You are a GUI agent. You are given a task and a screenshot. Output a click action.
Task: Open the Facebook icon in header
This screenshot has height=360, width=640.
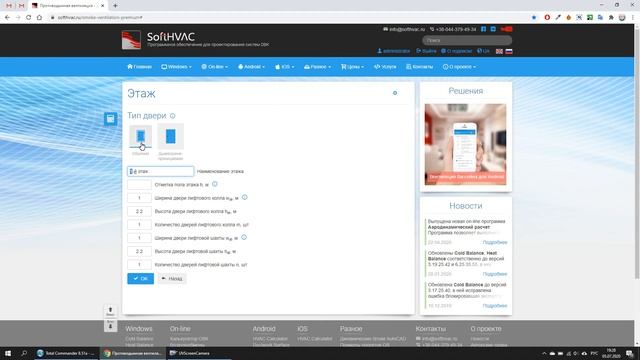point(484,29)
